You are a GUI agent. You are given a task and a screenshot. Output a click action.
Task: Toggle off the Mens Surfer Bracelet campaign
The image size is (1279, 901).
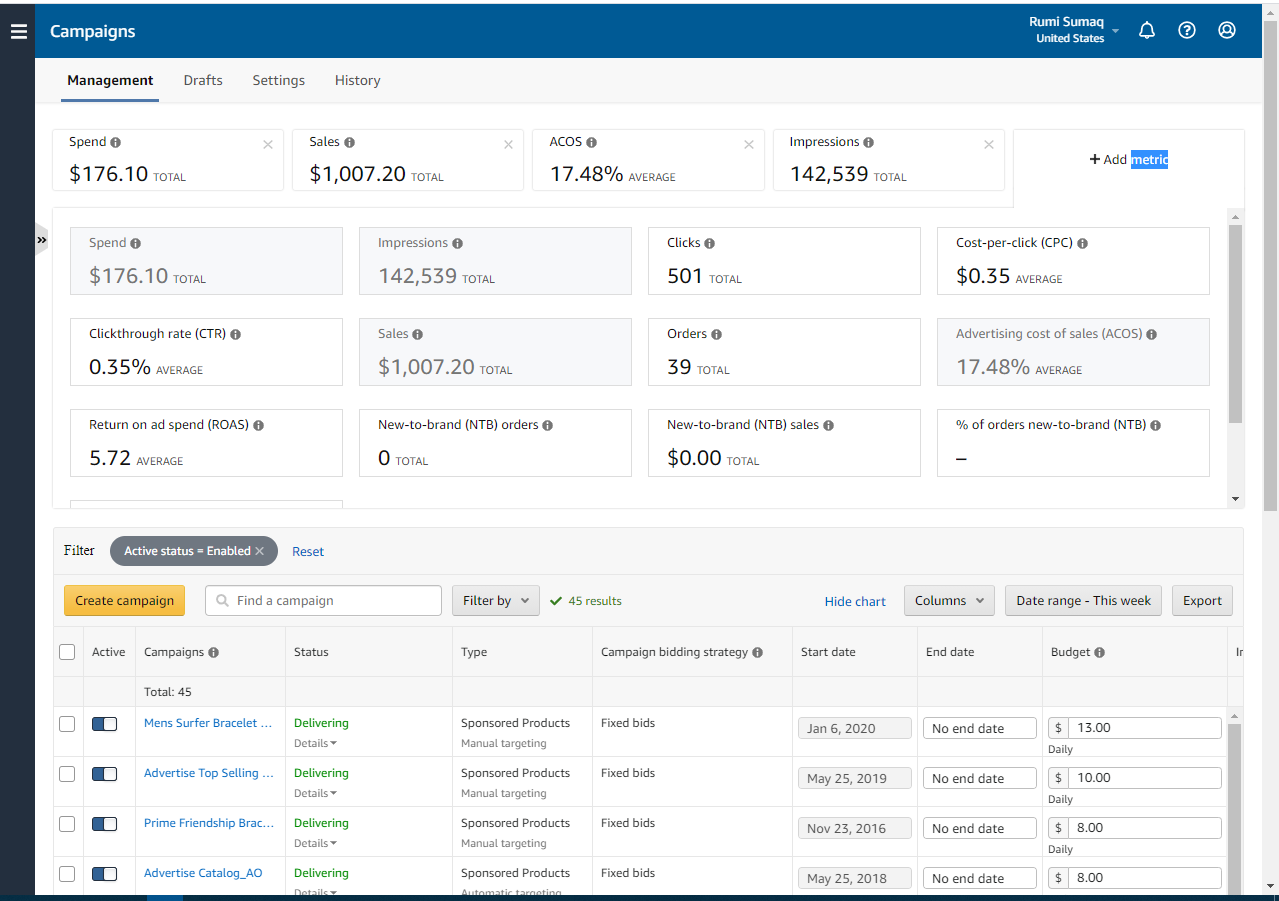click(104, 723)
